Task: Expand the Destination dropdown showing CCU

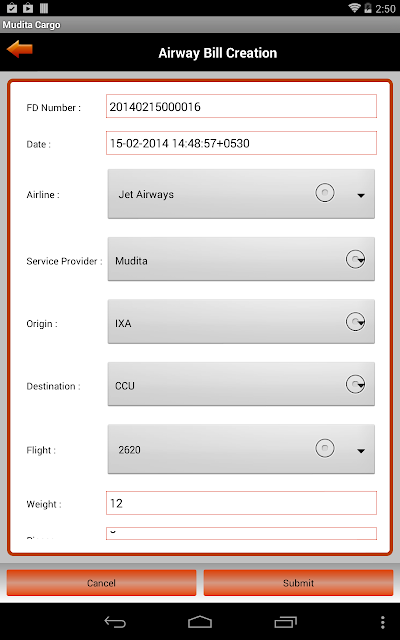Action: pyautogui.click(x=241, y=384)
